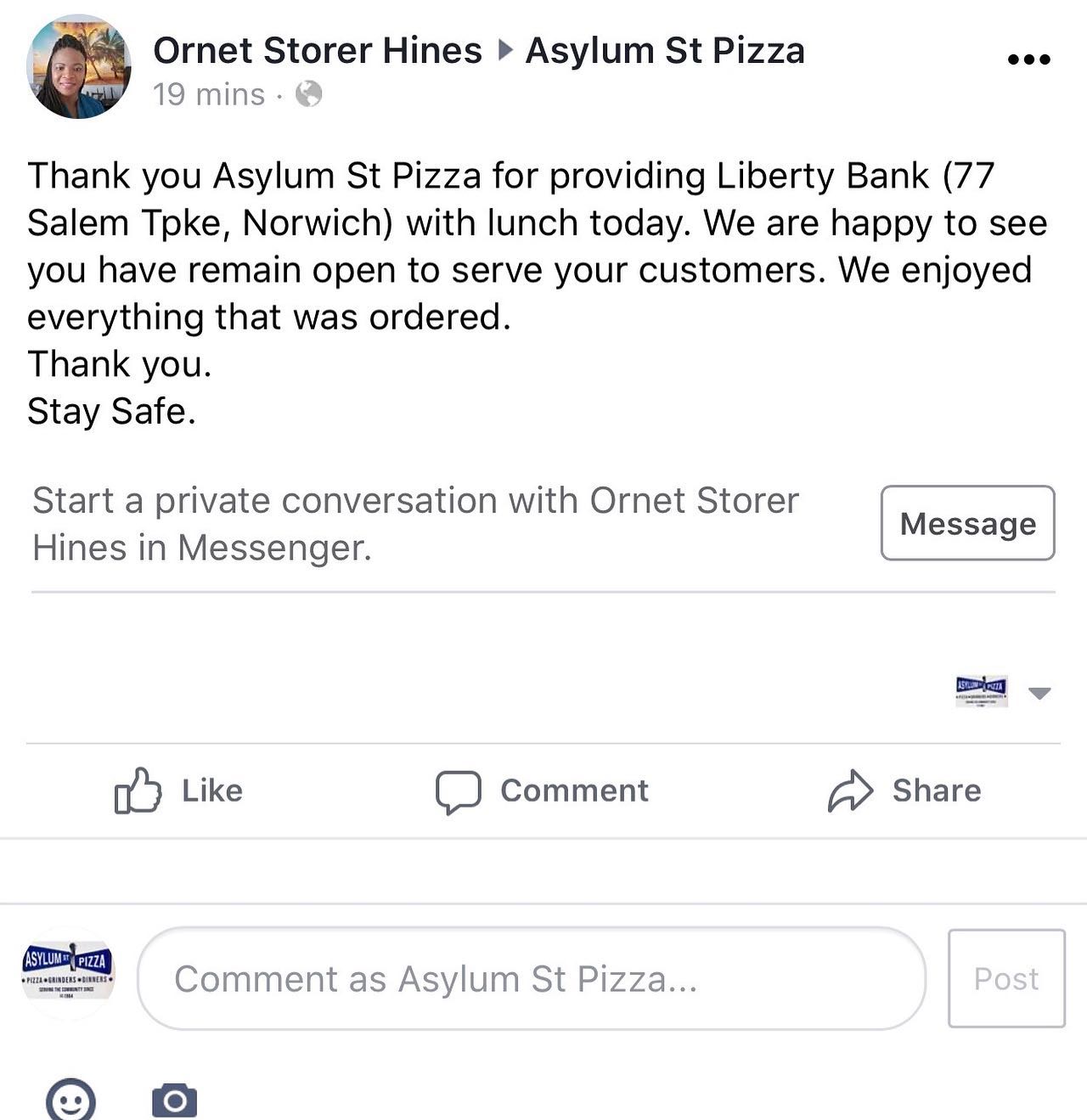1087x1120 pixels.
Task: Open Asylum St Pizza page link in header
Action: click(x=665, y=51)
